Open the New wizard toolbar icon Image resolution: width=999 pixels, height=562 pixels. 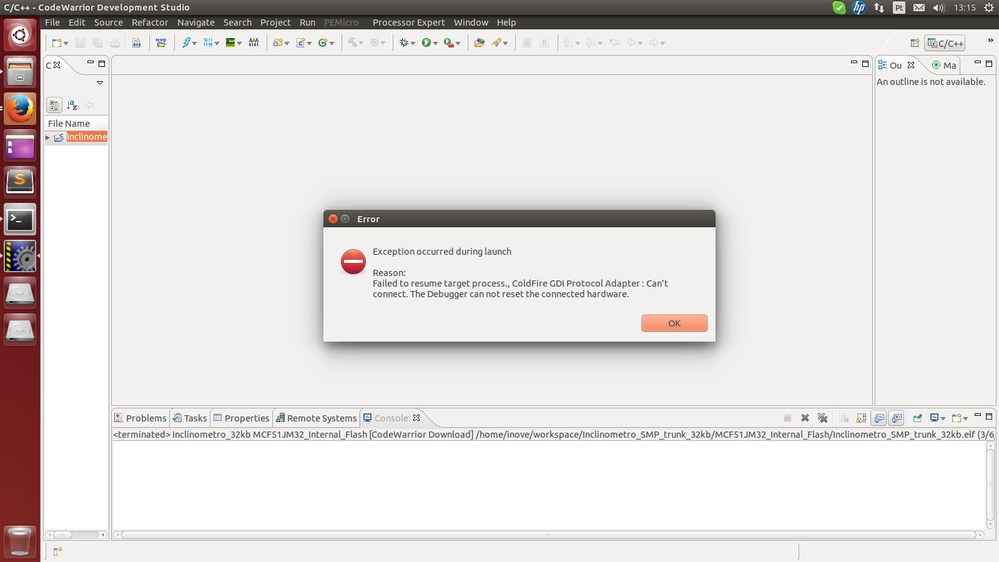[x=57, y=43]
